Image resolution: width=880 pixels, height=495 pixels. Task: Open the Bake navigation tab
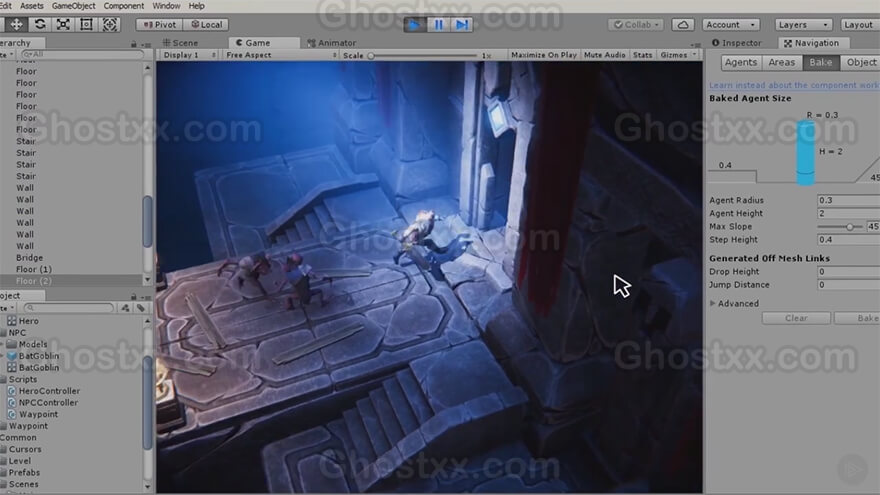pyautogui.click(x=821, y=62)
